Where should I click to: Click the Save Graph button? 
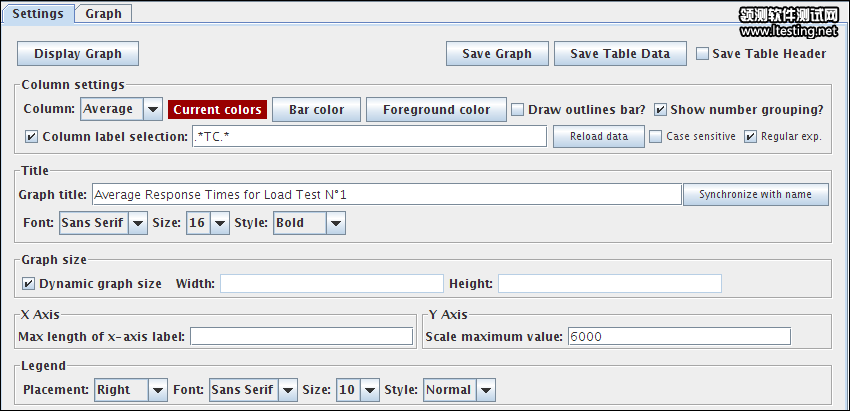click(x=497, y=54)
